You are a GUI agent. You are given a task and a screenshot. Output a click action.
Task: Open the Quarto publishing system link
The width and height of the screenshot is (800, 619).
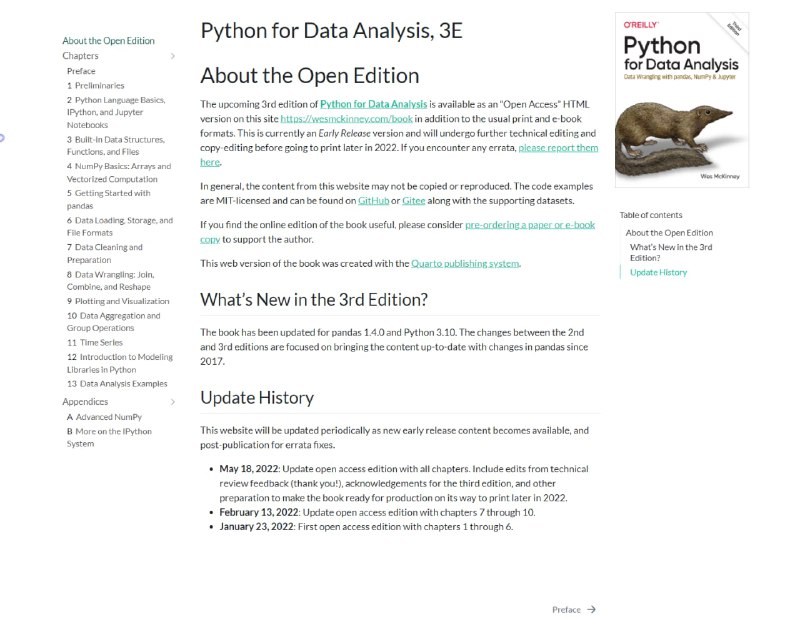pos(465,263)
